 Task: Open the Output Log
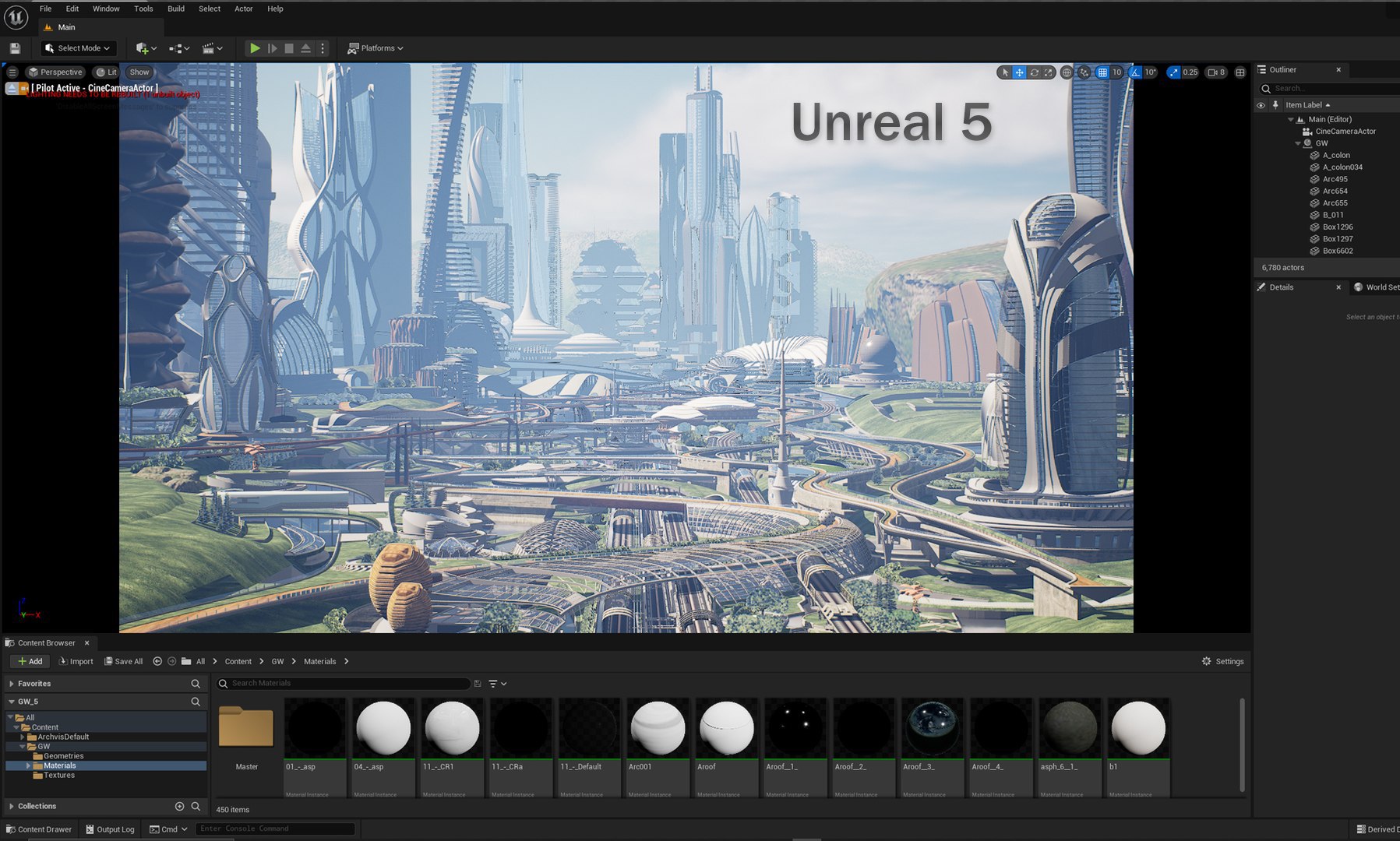(x=110, y=829)
